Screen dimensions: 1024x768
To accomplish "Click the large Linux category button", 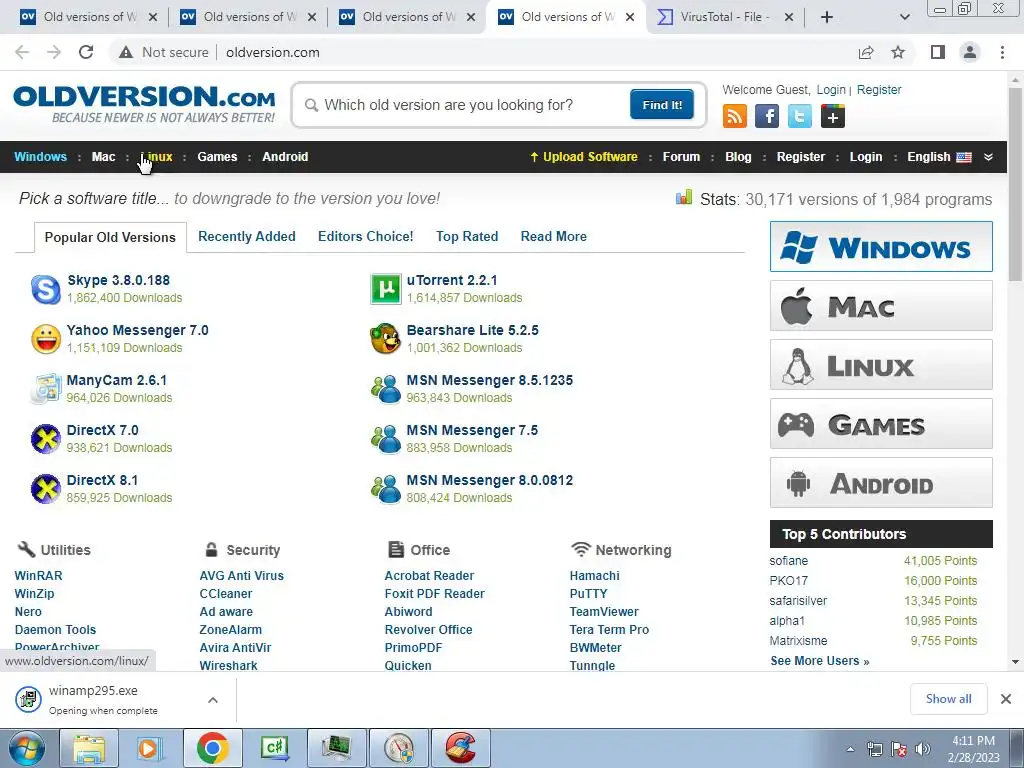I will [881, 364].
